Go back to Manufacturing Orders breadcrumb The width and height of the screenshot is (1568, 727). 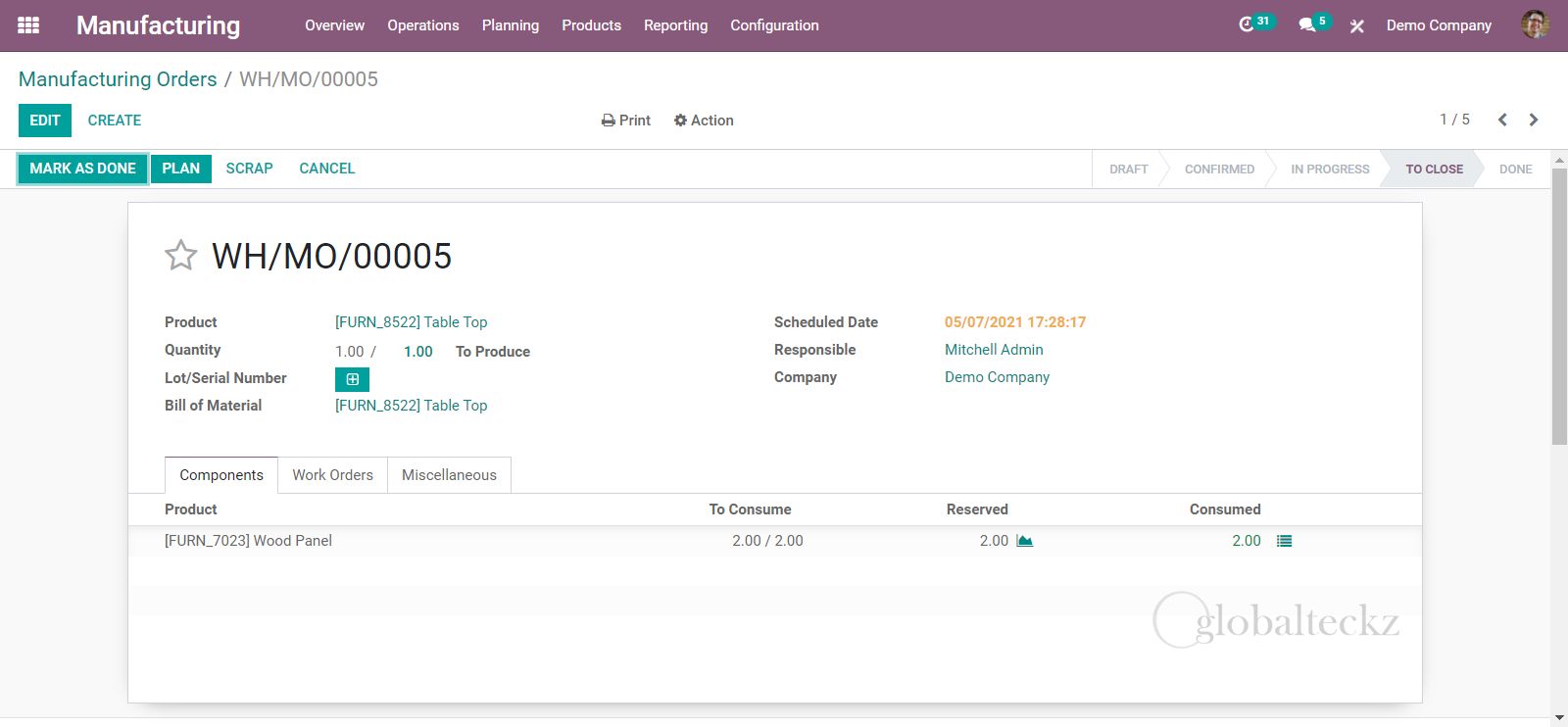coord(118,79)
